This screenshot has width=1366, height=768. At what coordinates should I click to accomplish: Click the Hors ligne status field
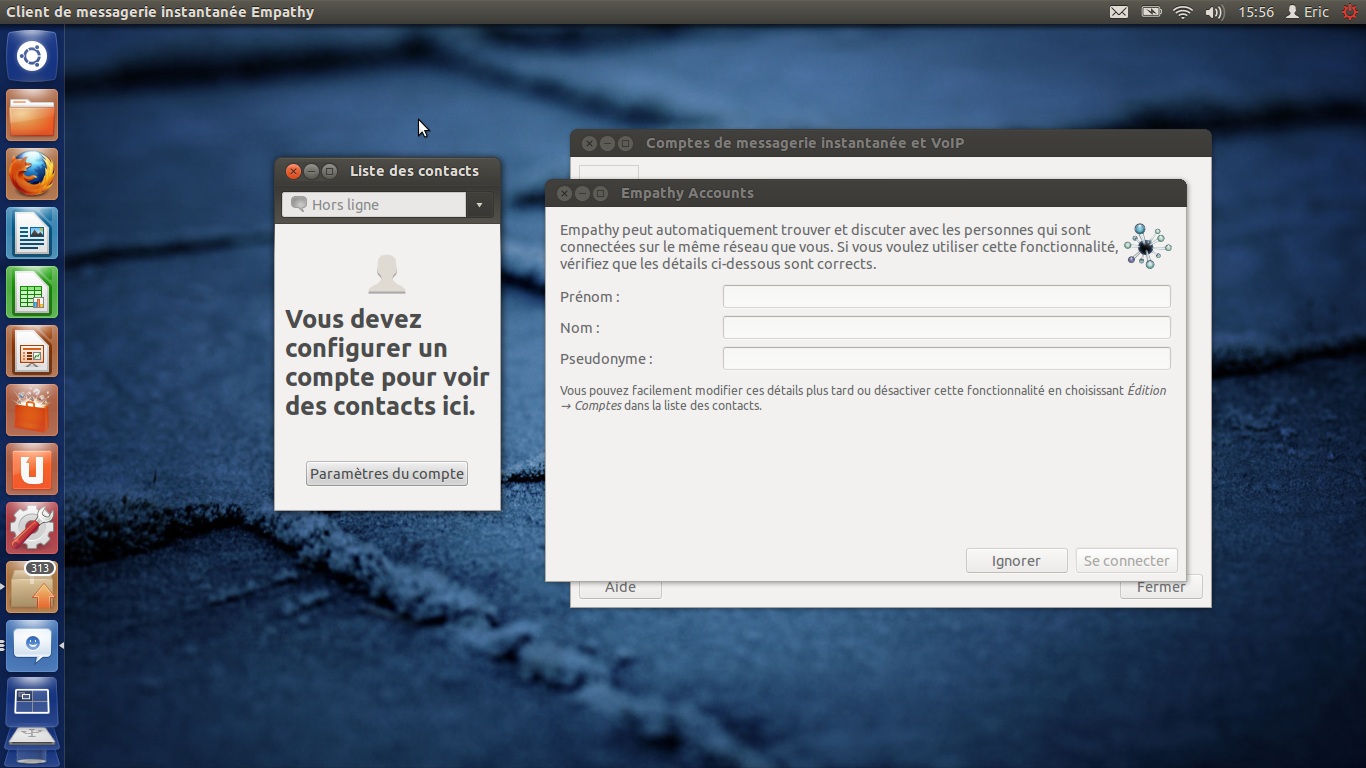click(x=374, y=205)
